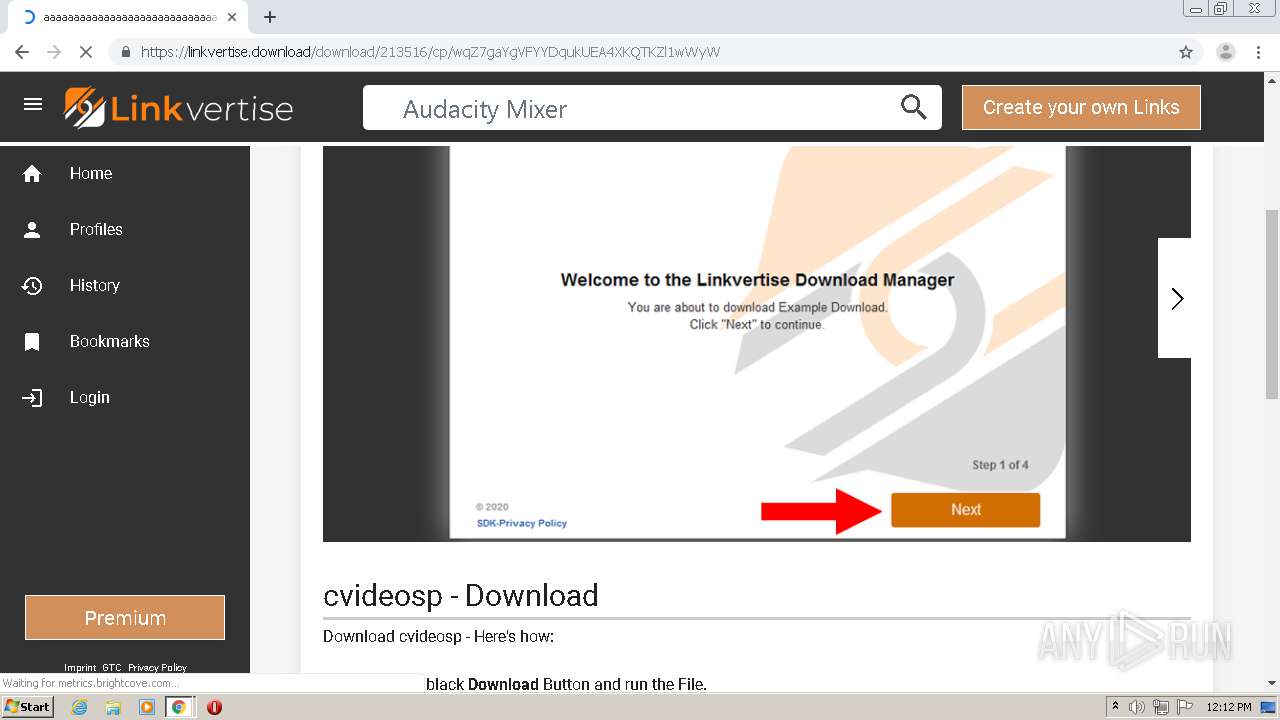This screenshot has height=720, width=1280.
Task: Click the orange Next button
Action: [965, 510]
